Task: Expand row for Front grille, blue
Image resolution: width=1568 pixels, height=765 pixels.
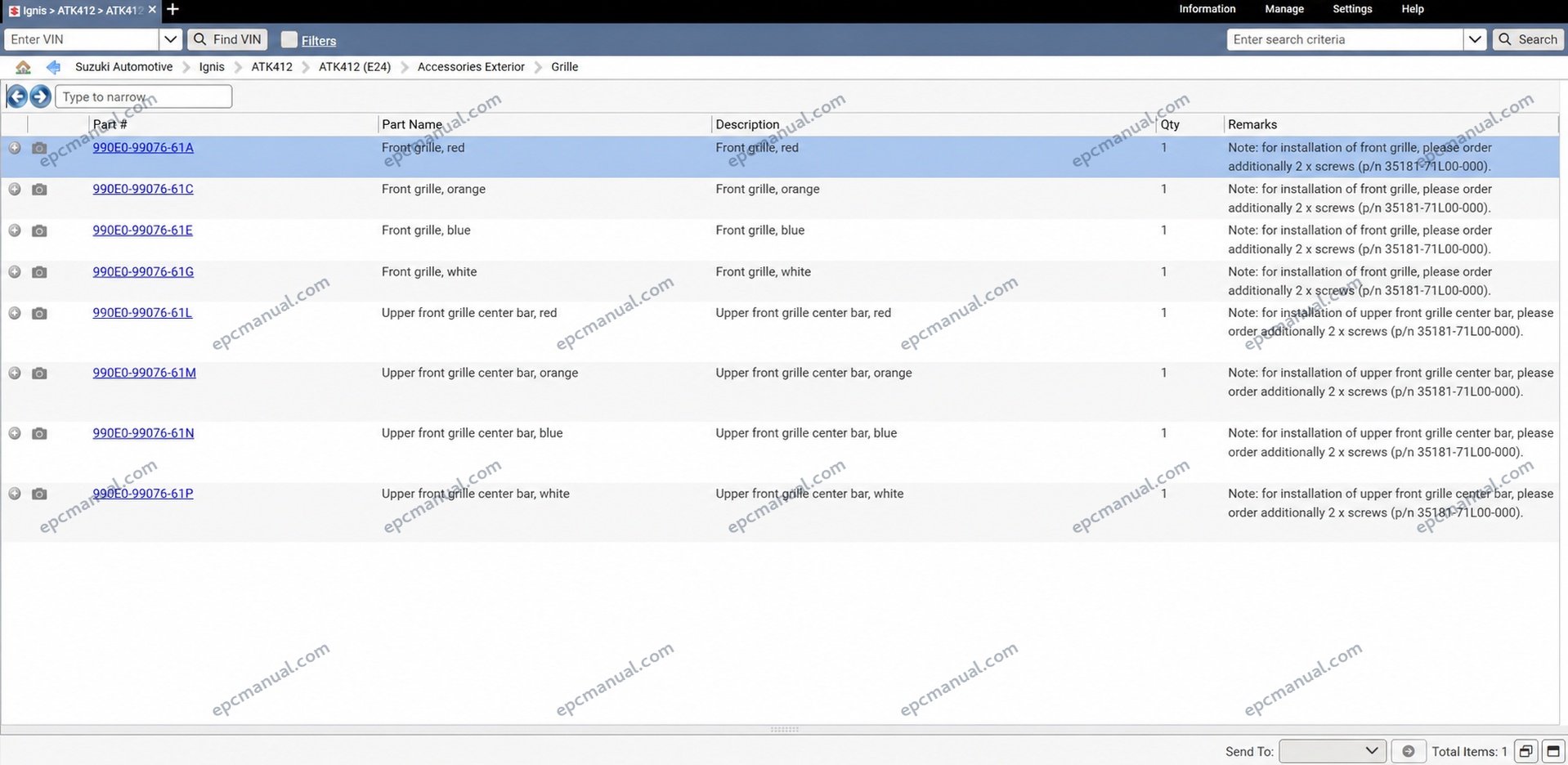Action: [x=15, y=231]
